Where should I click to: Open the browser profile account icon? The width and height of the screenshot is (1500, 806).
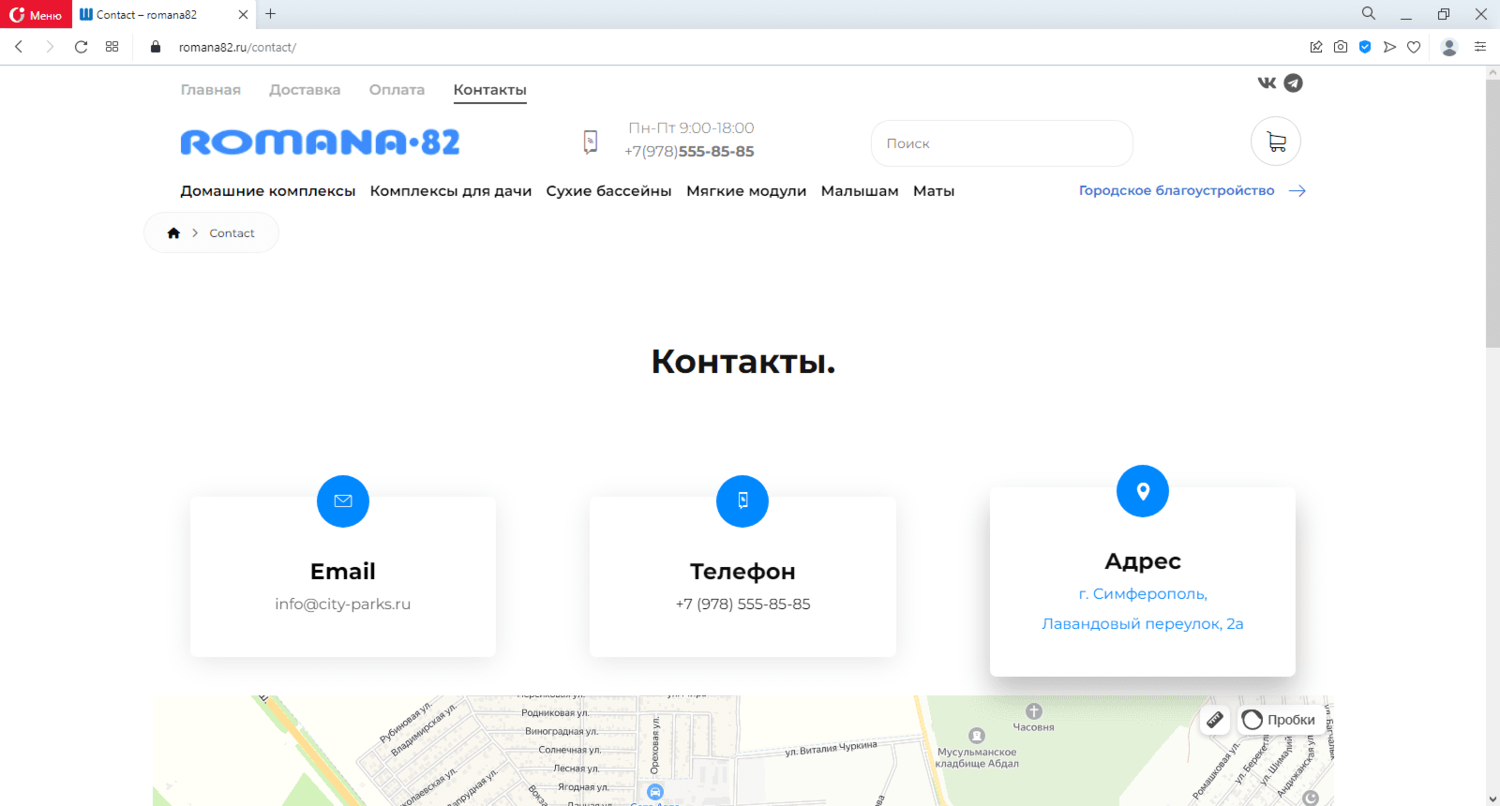coord(1449,47)
